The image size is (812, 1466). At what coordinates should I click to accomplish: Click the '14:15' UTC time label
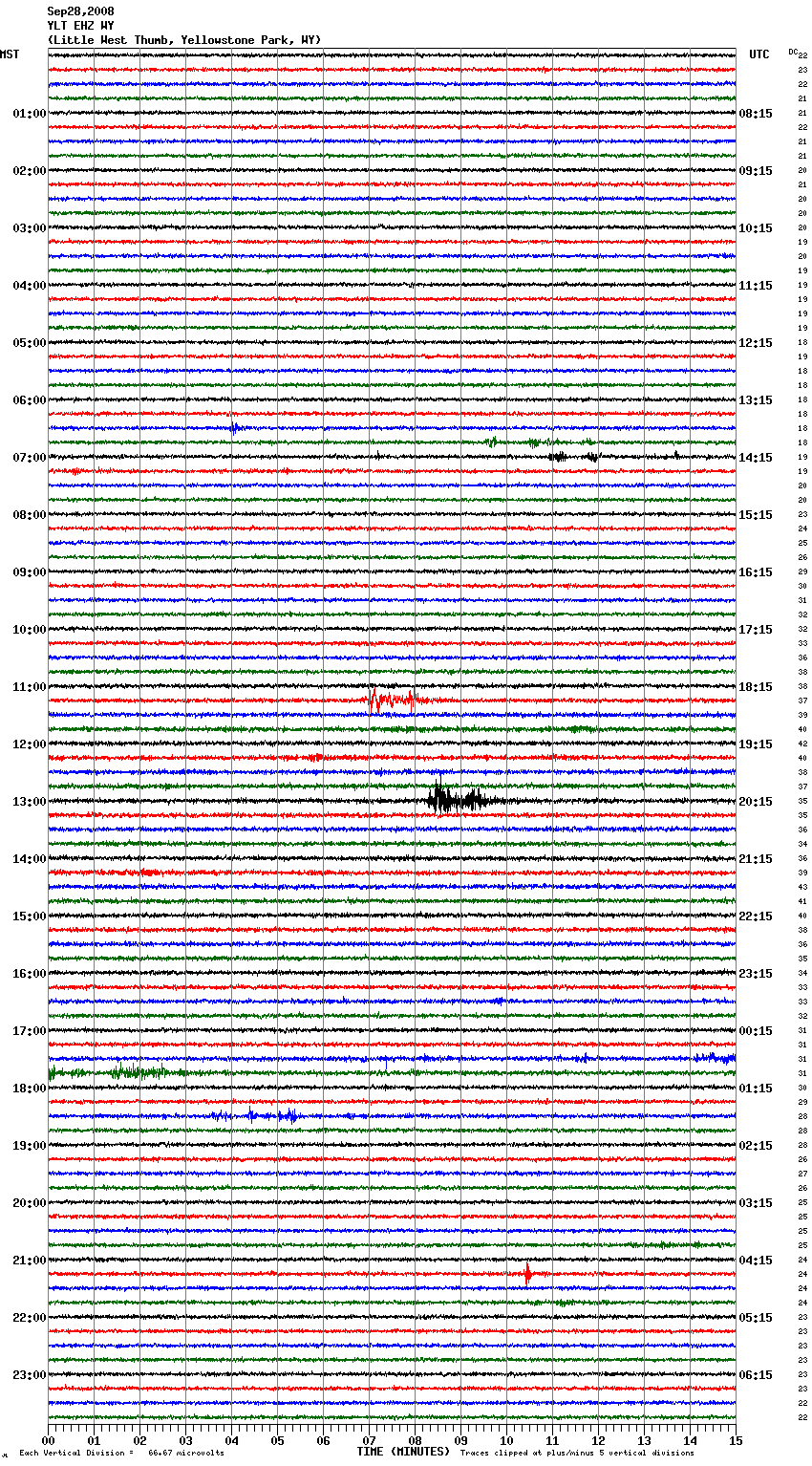click(756, 458)
